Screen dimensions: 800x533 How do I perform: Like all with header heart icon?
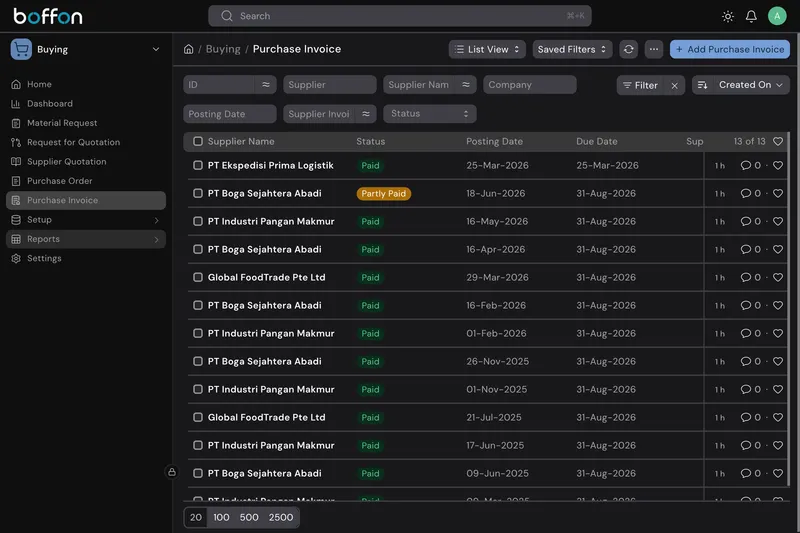pos(778,141)
